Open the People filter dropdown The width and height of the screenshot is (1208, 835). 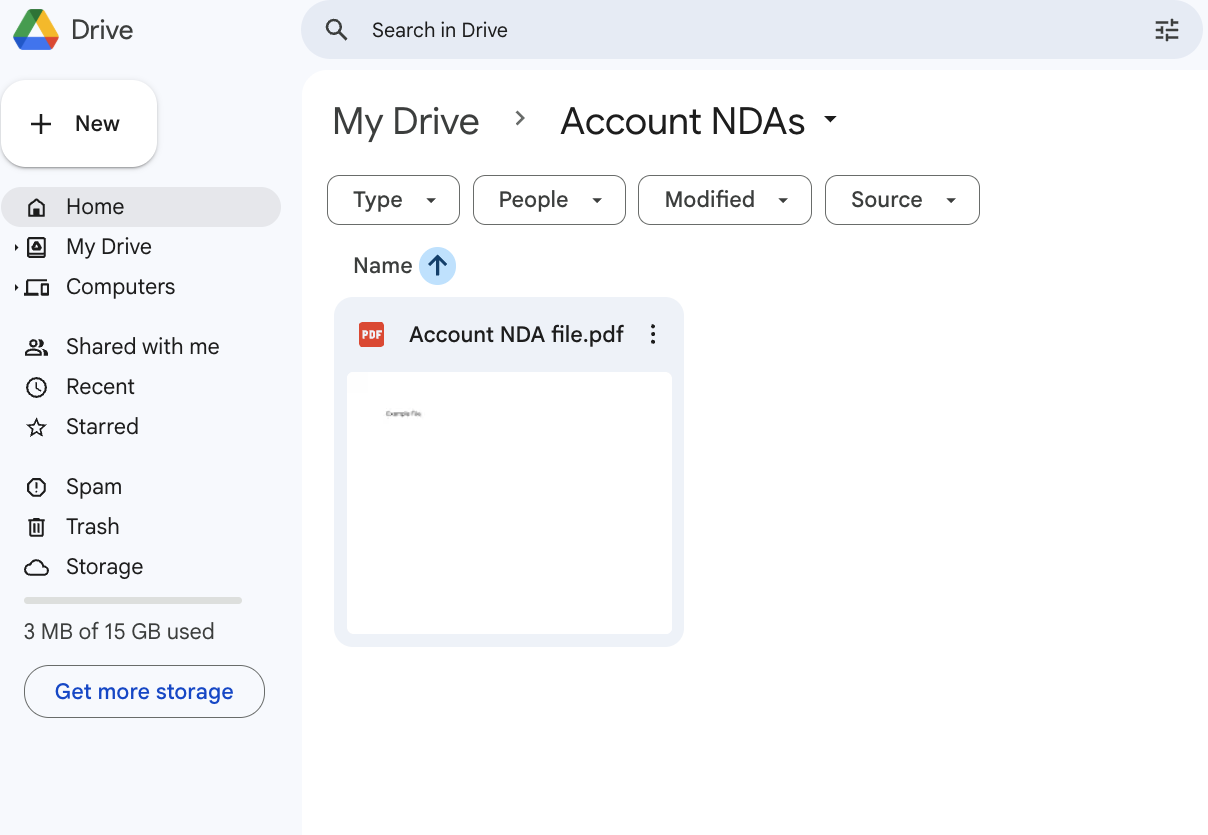549,200
